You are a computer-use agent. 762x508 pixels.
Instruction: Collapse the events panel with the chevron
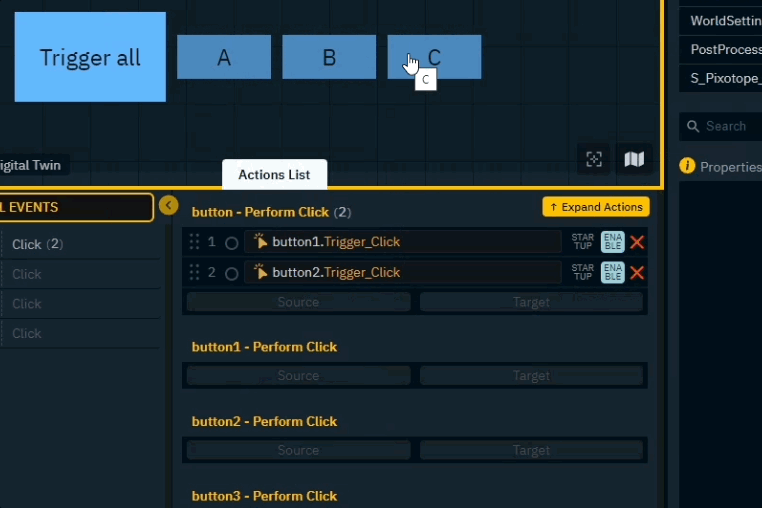tap(169, 205)
